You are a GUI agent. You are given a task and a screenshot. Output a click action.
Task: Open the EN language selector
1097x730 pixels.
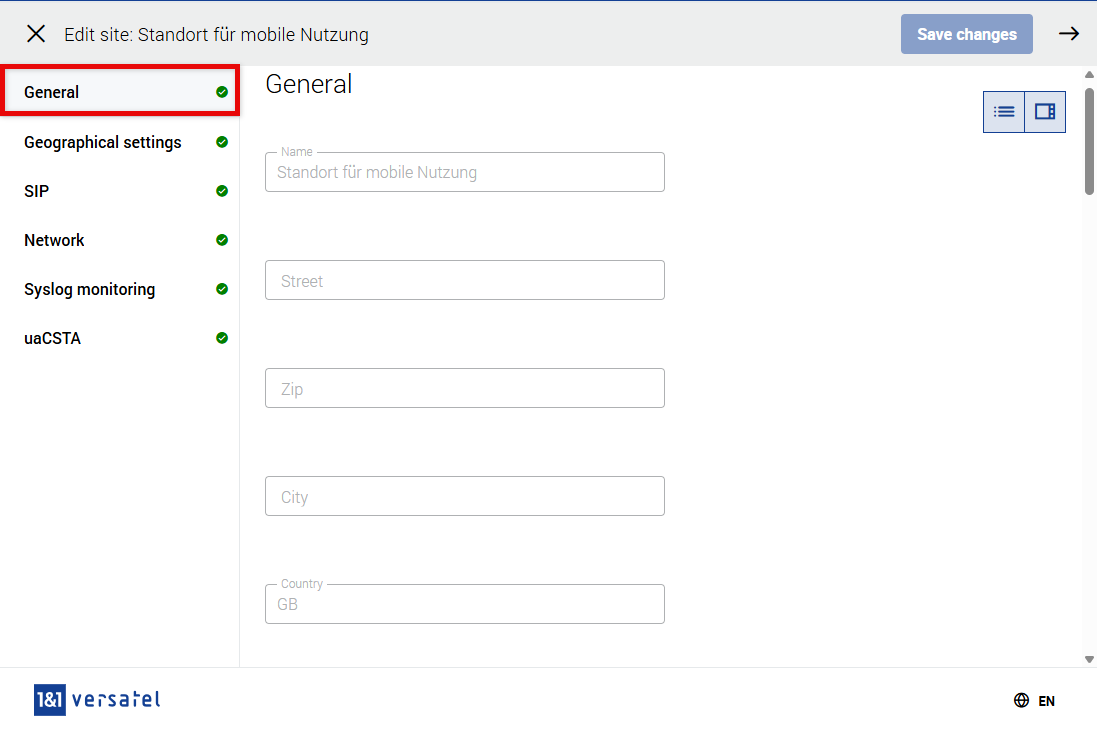[x=1046, y=701]
